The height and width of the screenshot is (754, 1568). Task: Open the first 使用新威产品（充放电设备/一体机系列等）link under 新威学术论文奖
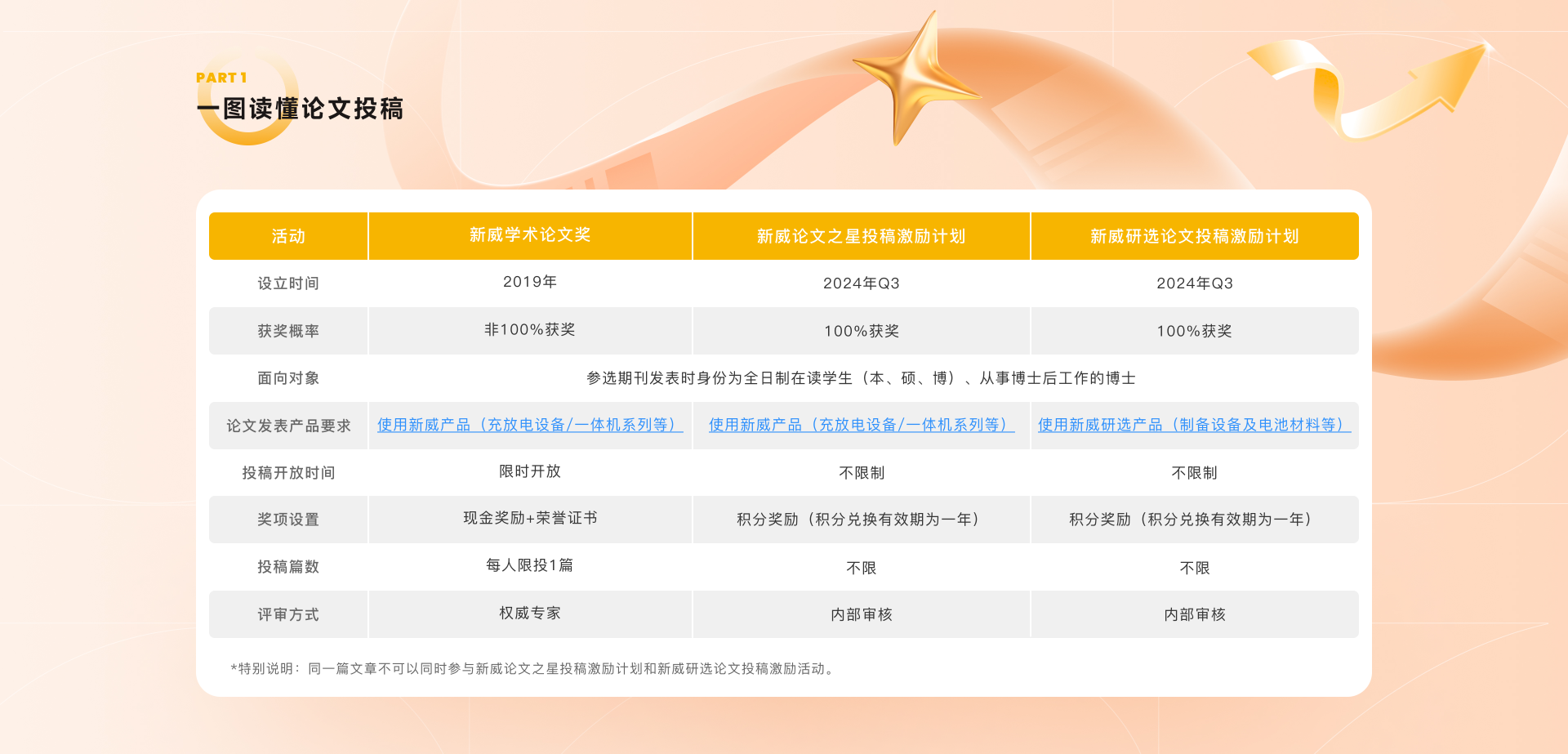point(530,425)
